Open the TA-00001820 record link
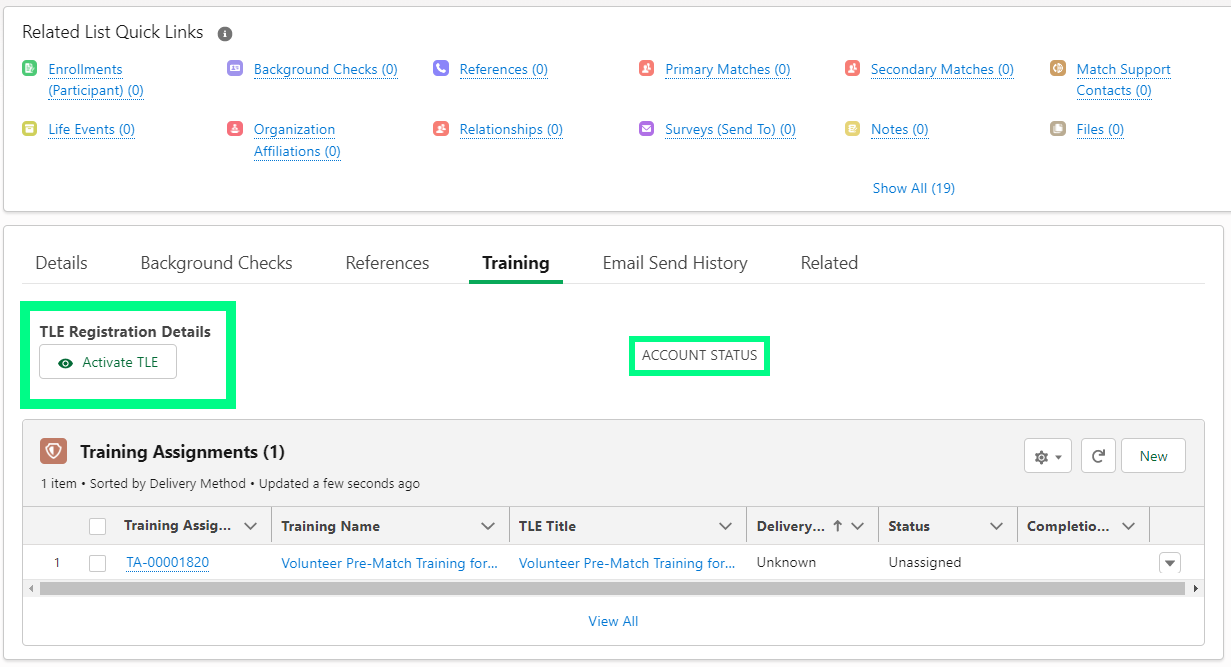Image resolution: width=1231 pixels, height=667 pixels. 167,563
